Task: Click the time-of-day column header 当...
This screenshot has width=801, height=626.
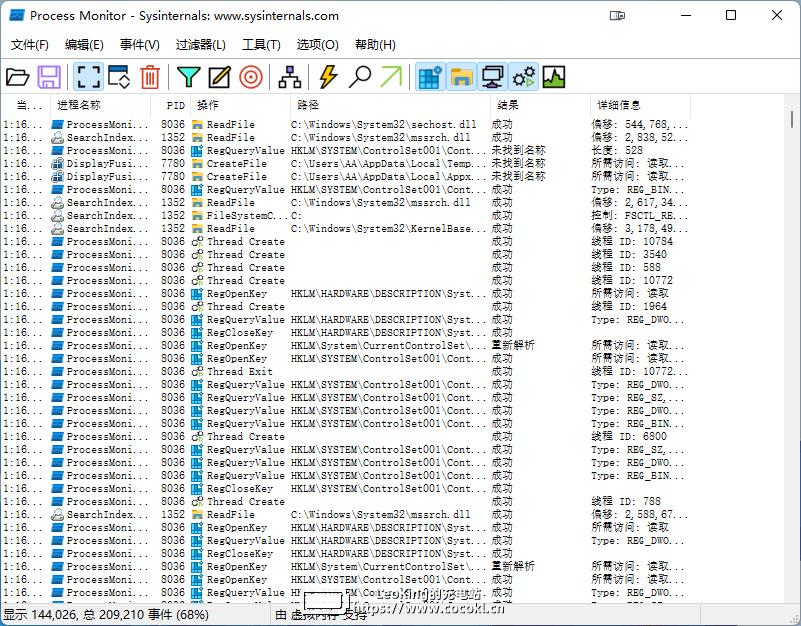Action: pyautogui.click(x=26, y=105)
